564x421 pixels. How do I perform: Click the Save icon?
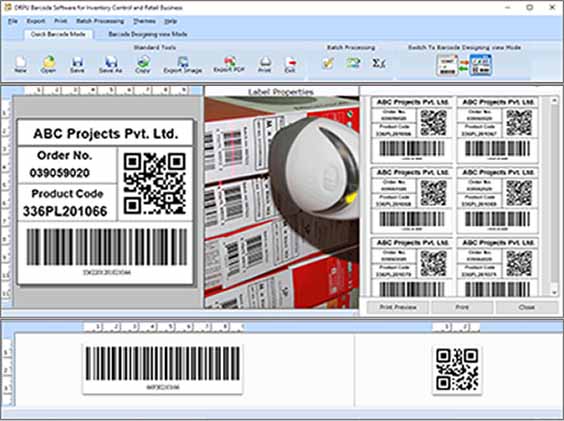click(77, 64)
